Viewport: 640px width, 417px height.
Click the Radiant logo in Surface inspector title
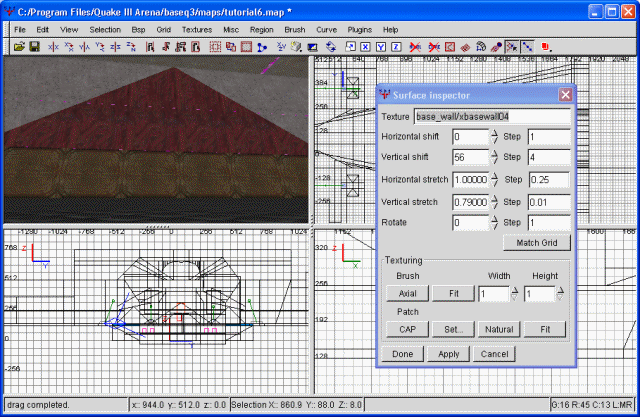[384, 95]
